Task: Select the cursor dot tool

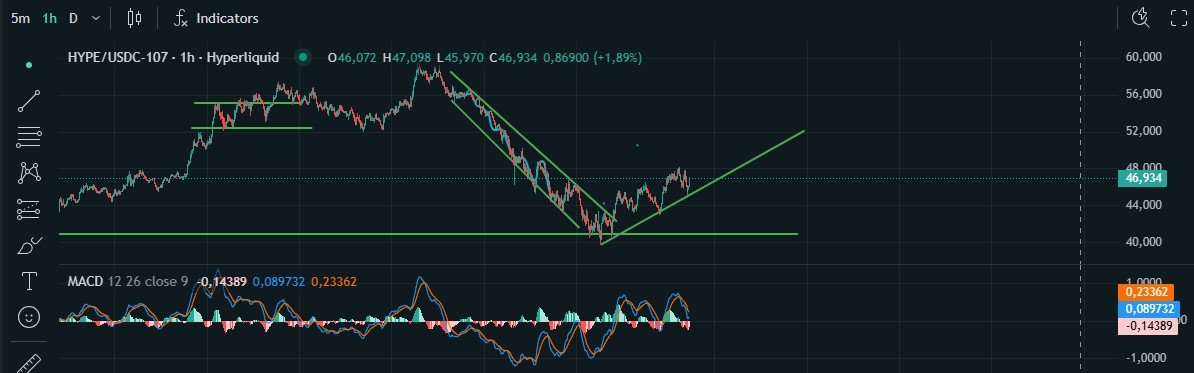Action: click(x=29, y=65)
